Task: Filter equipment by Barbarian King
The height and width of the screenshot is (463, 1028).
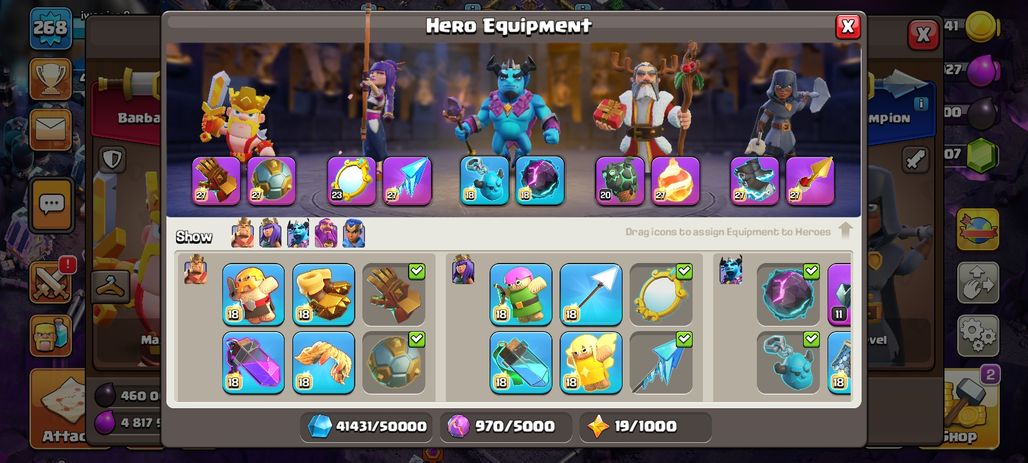Action: click(x=243, y=233)
